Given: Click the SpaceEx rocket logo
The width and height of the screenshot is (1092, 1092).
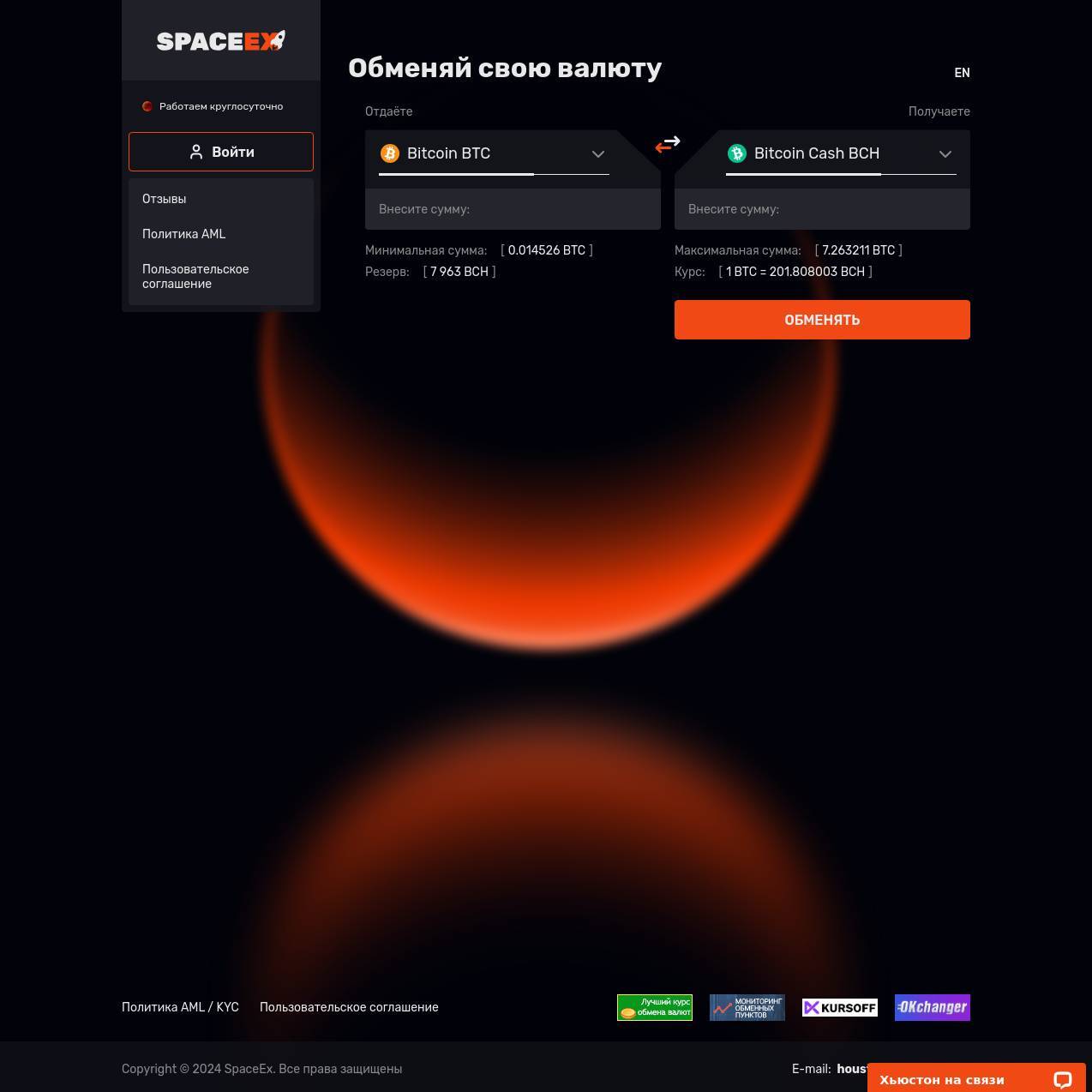Looking at the screenshot, I should coord(221,40).
